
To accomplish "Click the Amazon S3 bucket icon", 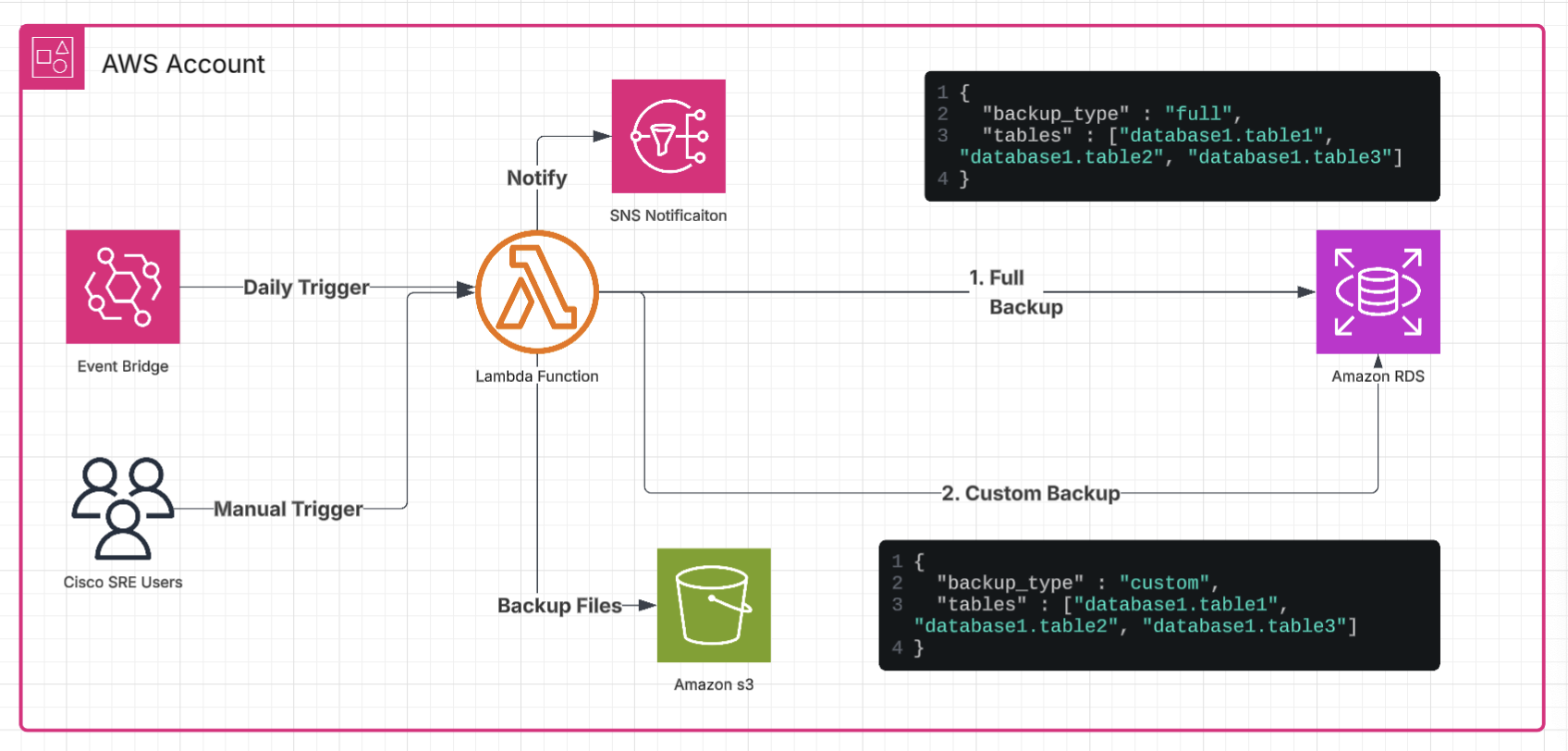I will click(714, 606).
